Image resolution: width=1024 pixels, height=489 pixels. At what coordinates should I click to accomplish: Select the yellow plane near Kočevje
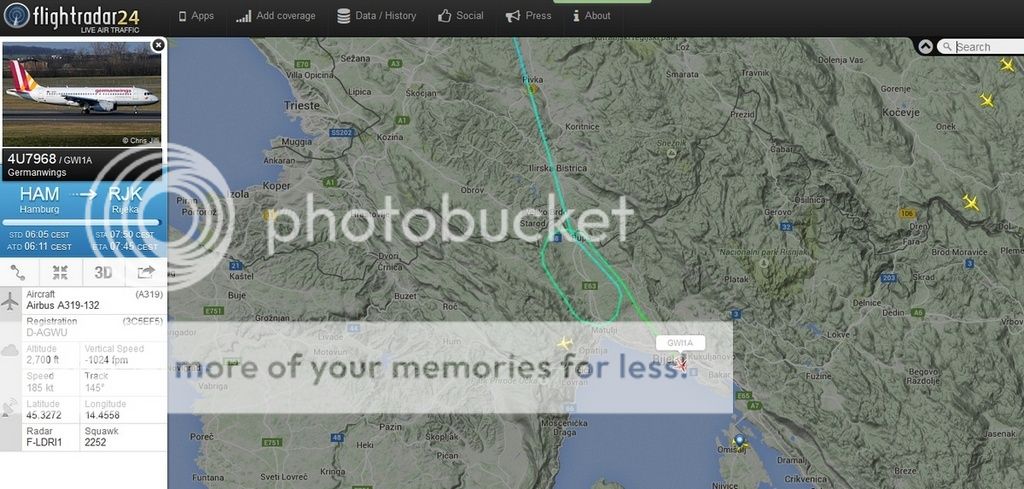coord(987,100)
